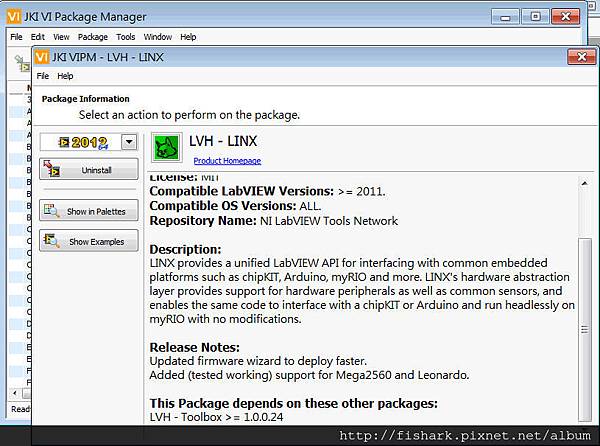The width and height of the screenshot is (600, 446).
Task: Click the install toolbar icon in Package Manager window
Action: [x=22, y=64]
